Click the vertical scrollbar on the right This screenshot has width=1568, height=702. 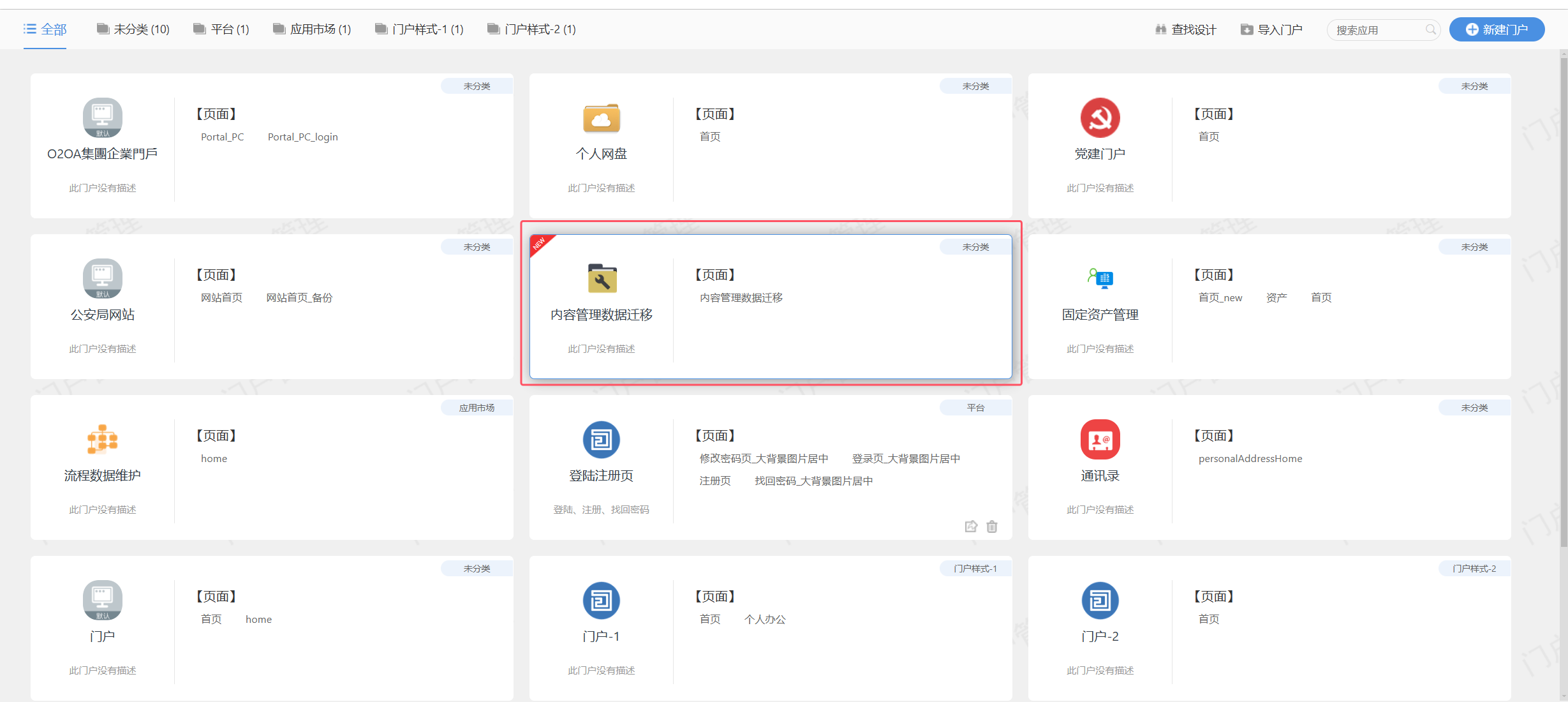(1564, 300)
